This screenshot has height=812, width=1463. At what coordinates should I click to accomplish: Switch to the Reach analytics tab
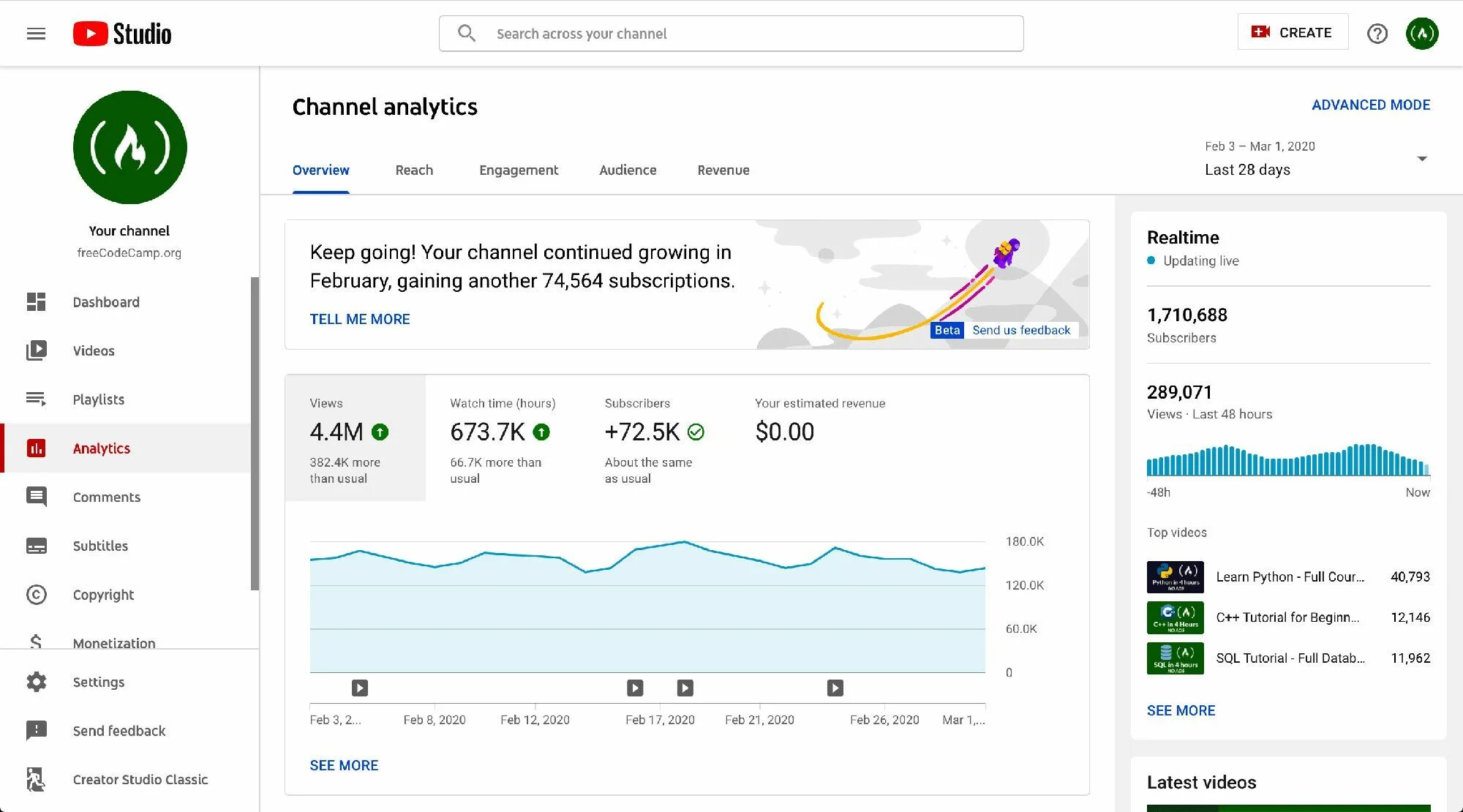pyautogui.click(x=414, y=170)
